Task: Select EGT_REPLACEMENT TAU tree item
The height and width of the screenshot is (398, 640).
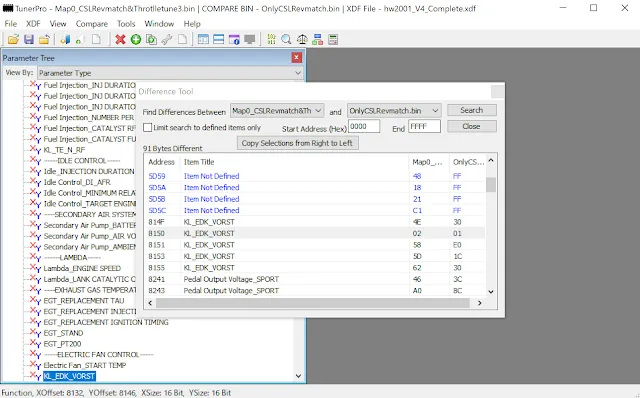Action: pyautogui.click(x=84, y=300)
